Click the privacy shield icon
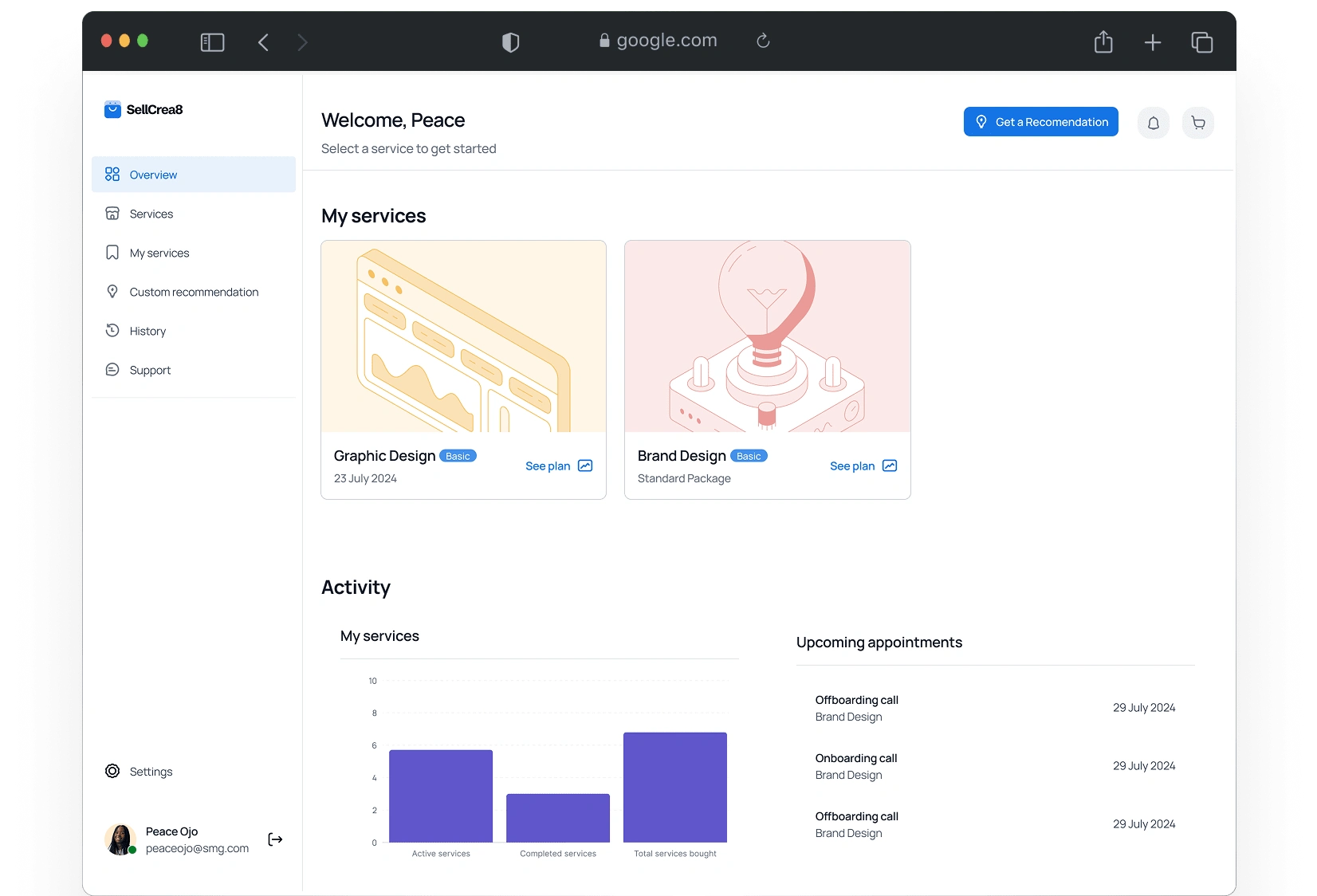The image size is (1317, 896). 510,42
